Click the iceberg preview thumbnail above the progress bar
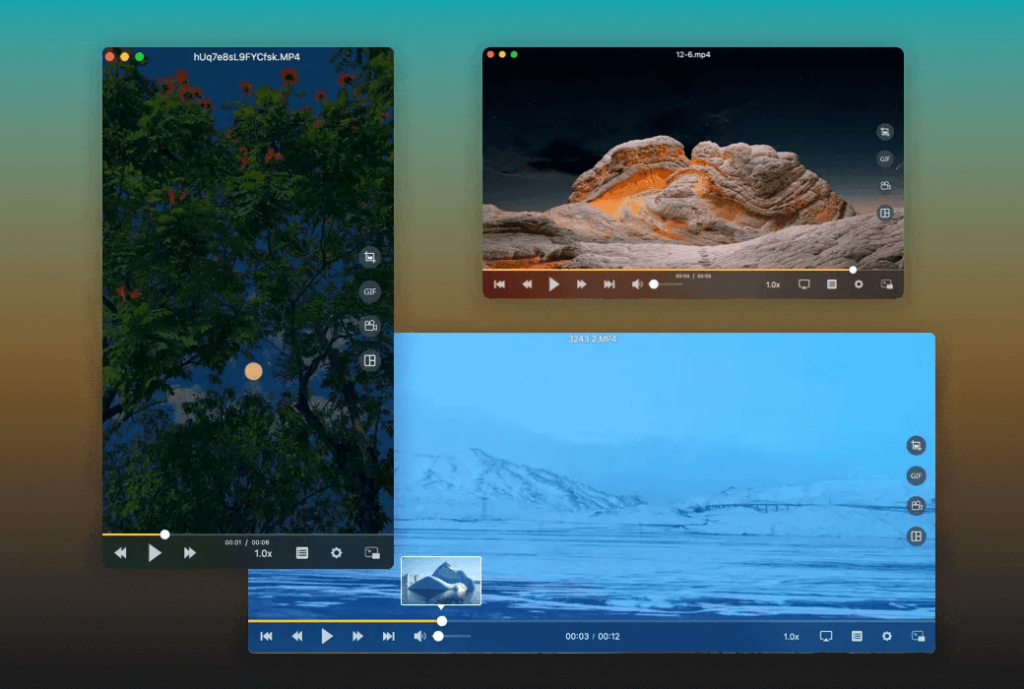Viewport: 1024px width, 689px height. [441, 581]
